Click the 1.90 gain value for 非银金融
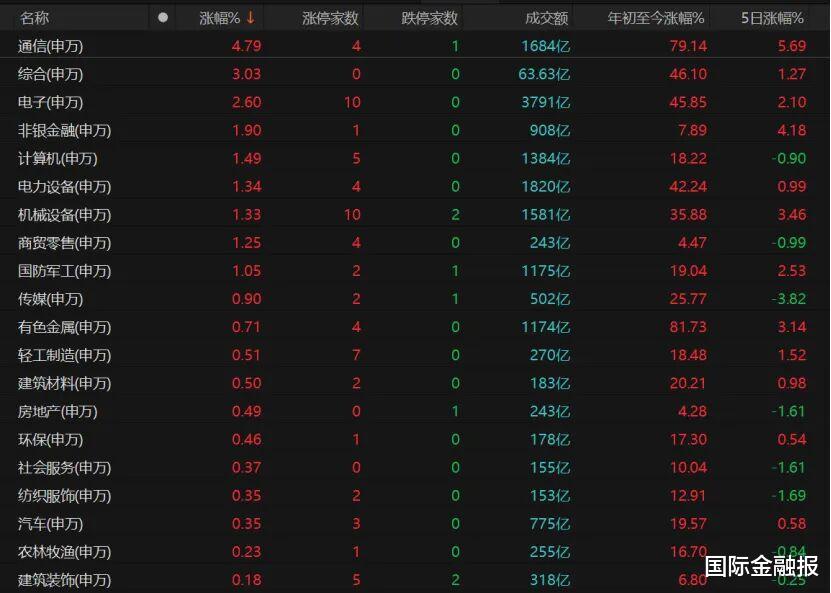831x593 pixels. coord(246,130)
